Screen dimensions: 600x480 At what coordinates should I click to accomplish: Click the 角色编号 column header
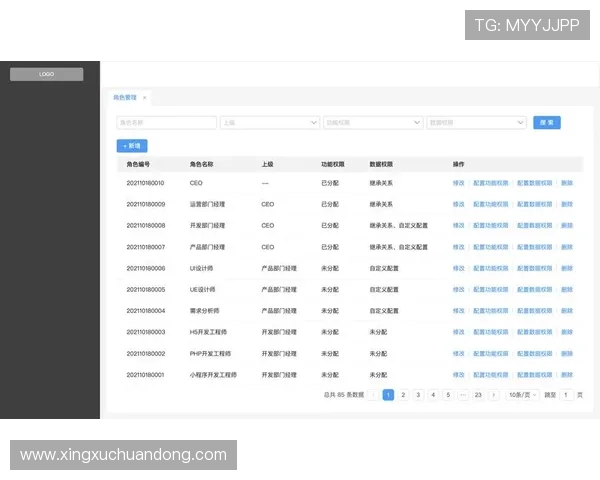pos(138,164)
